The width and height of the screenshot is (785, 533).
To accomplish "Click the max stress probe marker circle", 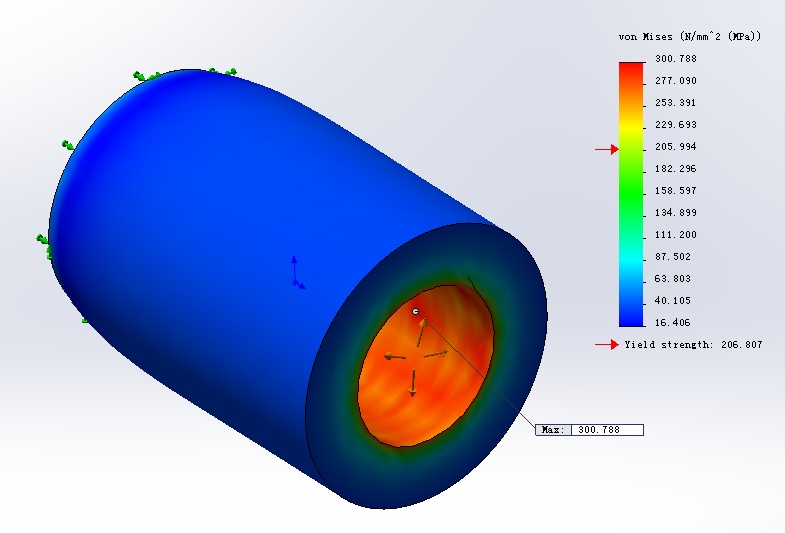I will (416, 311).
